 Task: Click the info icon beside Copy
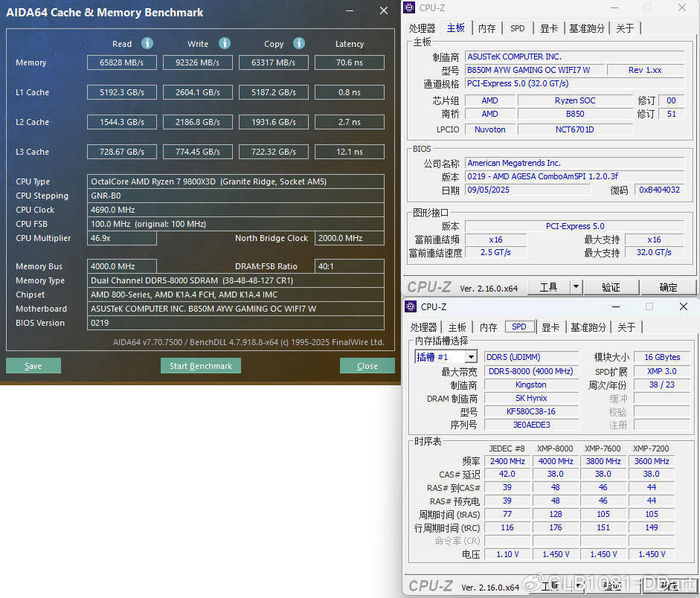coord(300,44)
